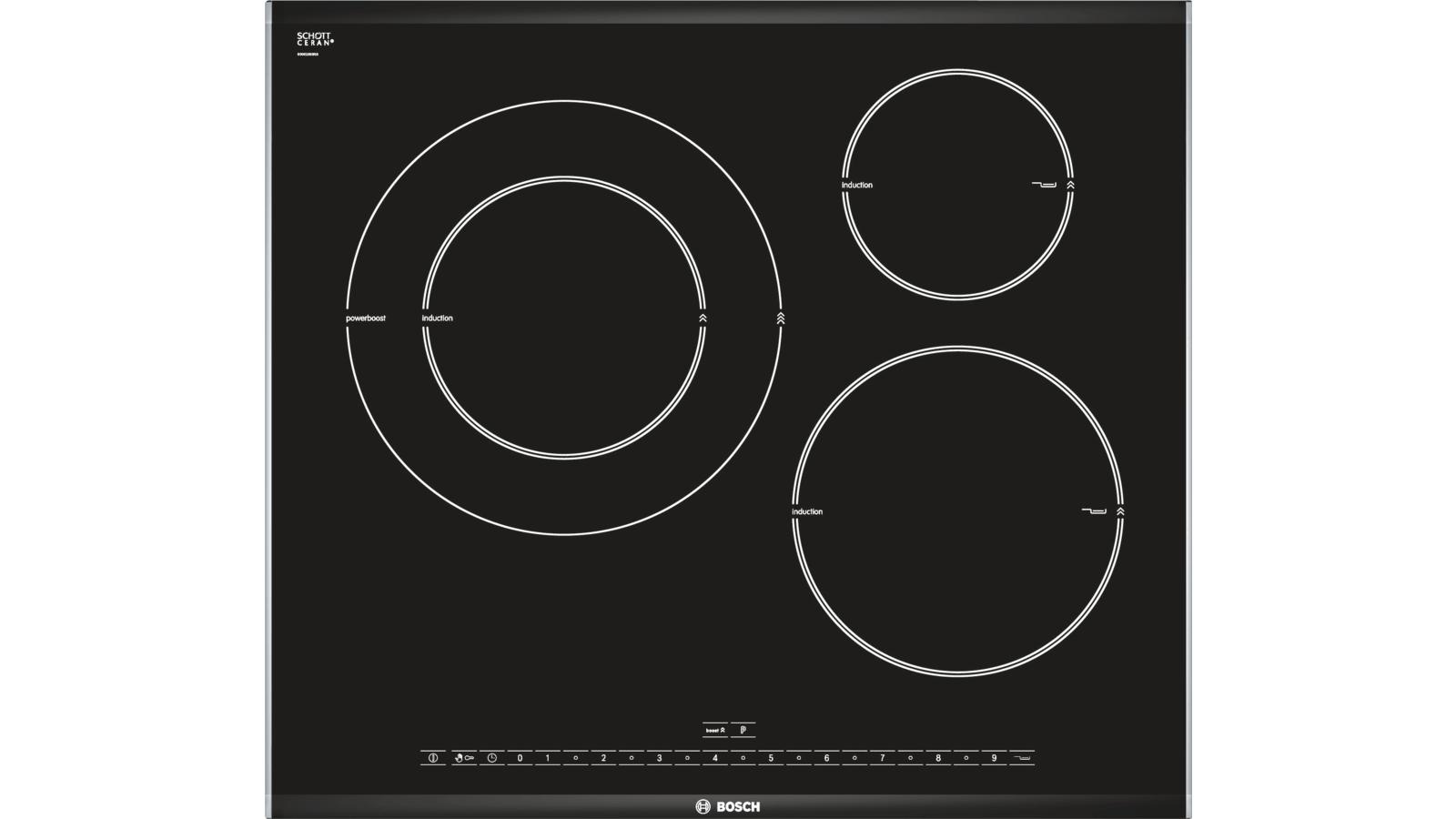Tap the frying pan sensor symbol on control strip
Image resolution: width=1456 pixels, height=819 pixels.
(1022, 757)
